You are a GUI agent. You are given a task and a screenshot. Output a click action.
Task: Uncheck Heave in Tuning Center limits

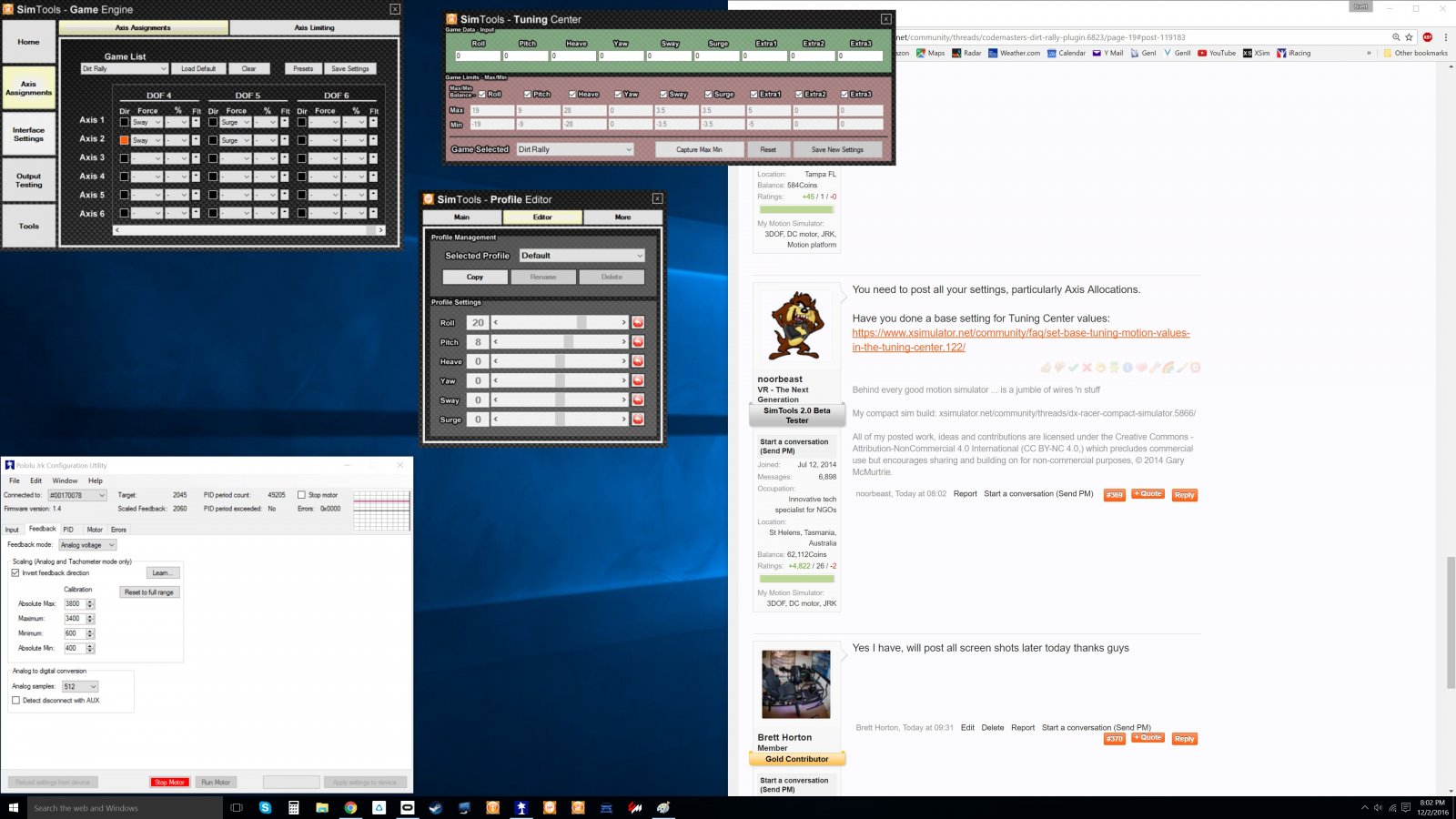[572, 94]
